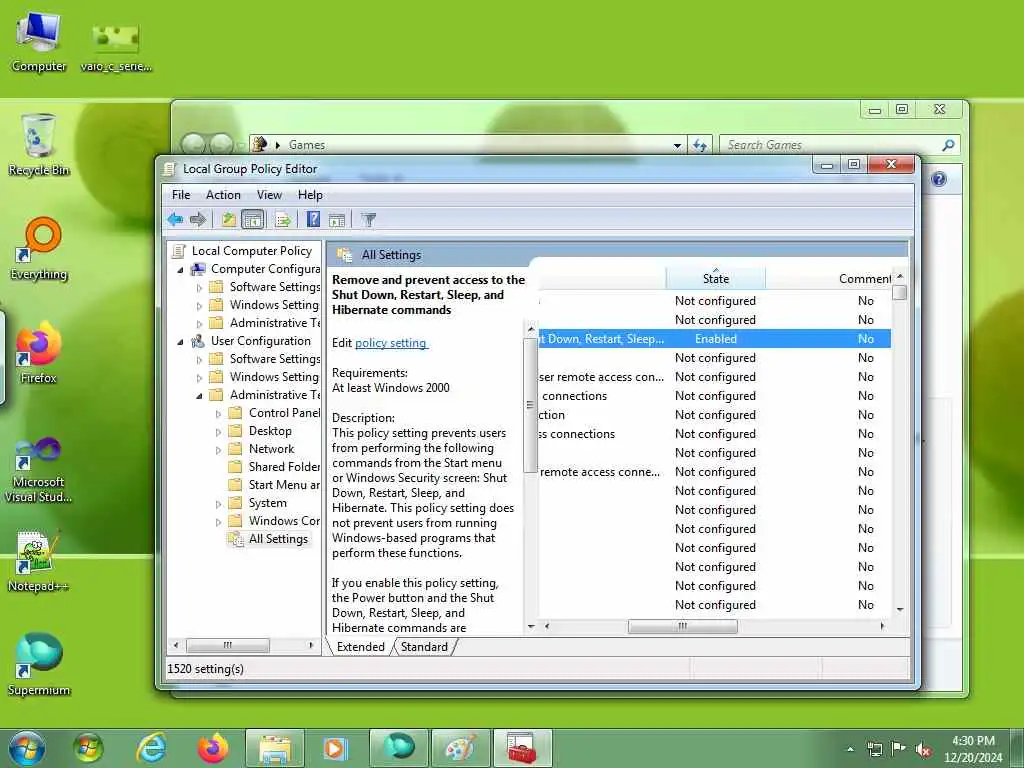
Task: Select the 'ser remote access con...' policy row
Action: click(x=714, y=377)
